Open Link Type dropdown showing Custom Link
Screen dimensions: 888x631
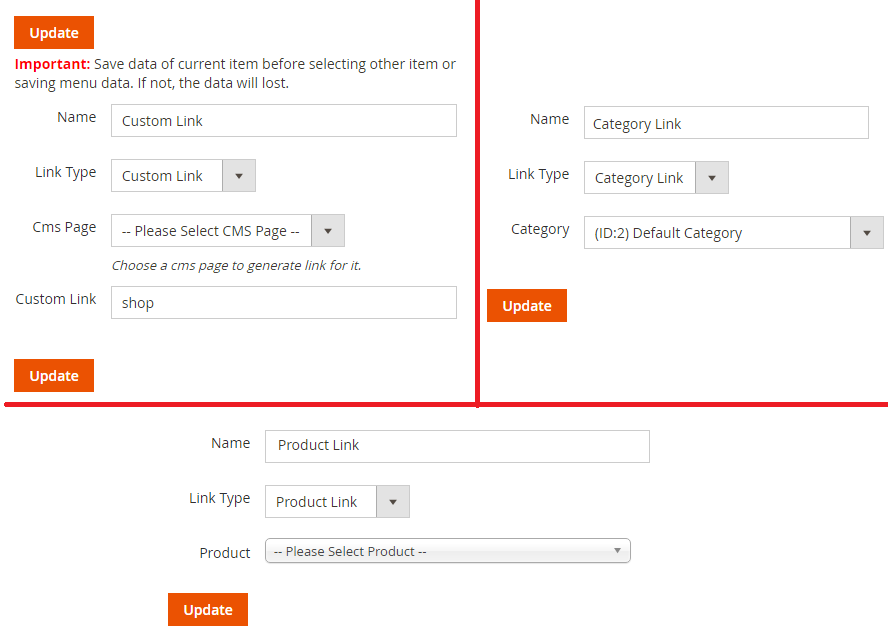(166, 176)
